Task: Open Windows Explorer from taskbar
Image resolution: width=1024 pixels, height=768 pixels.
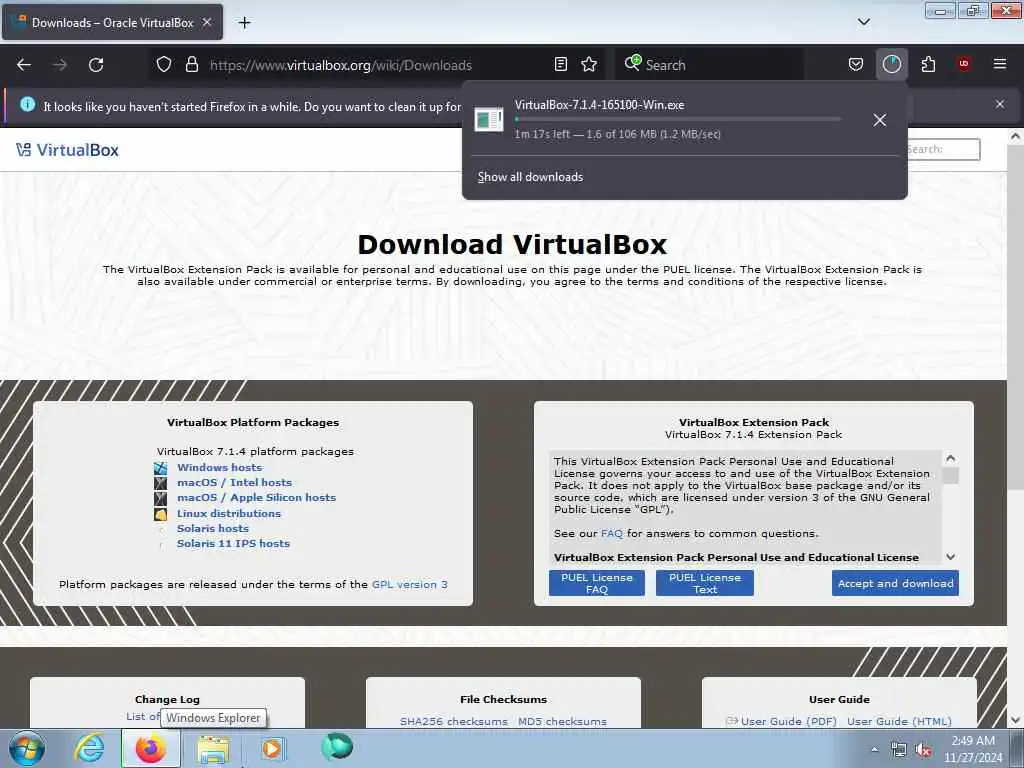Action: (x=213, y=750)
